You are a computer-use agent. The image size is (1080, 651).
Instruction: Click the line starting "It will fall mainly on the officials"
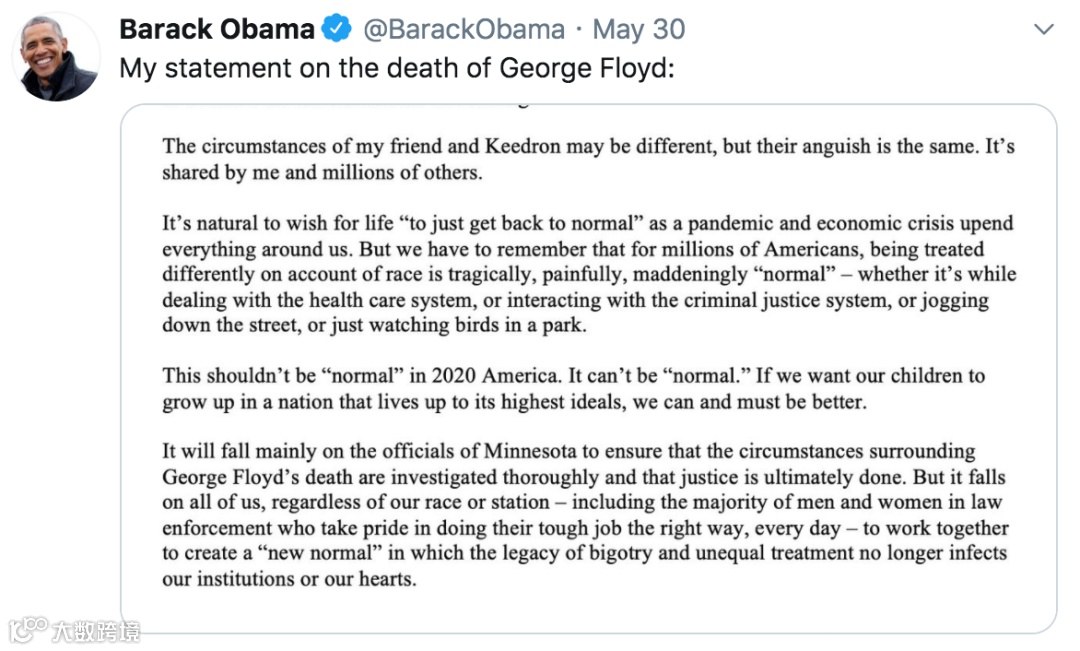point(568,452)
